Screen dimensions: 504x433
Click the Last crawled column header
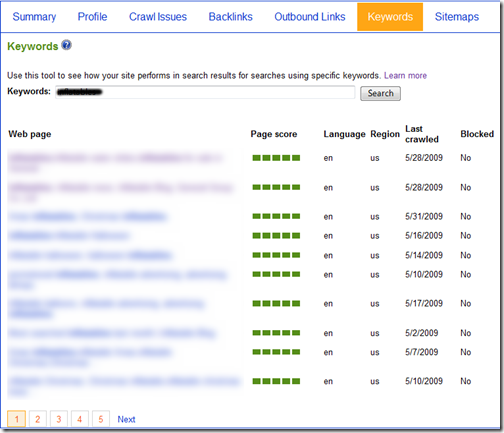[422, 134]
